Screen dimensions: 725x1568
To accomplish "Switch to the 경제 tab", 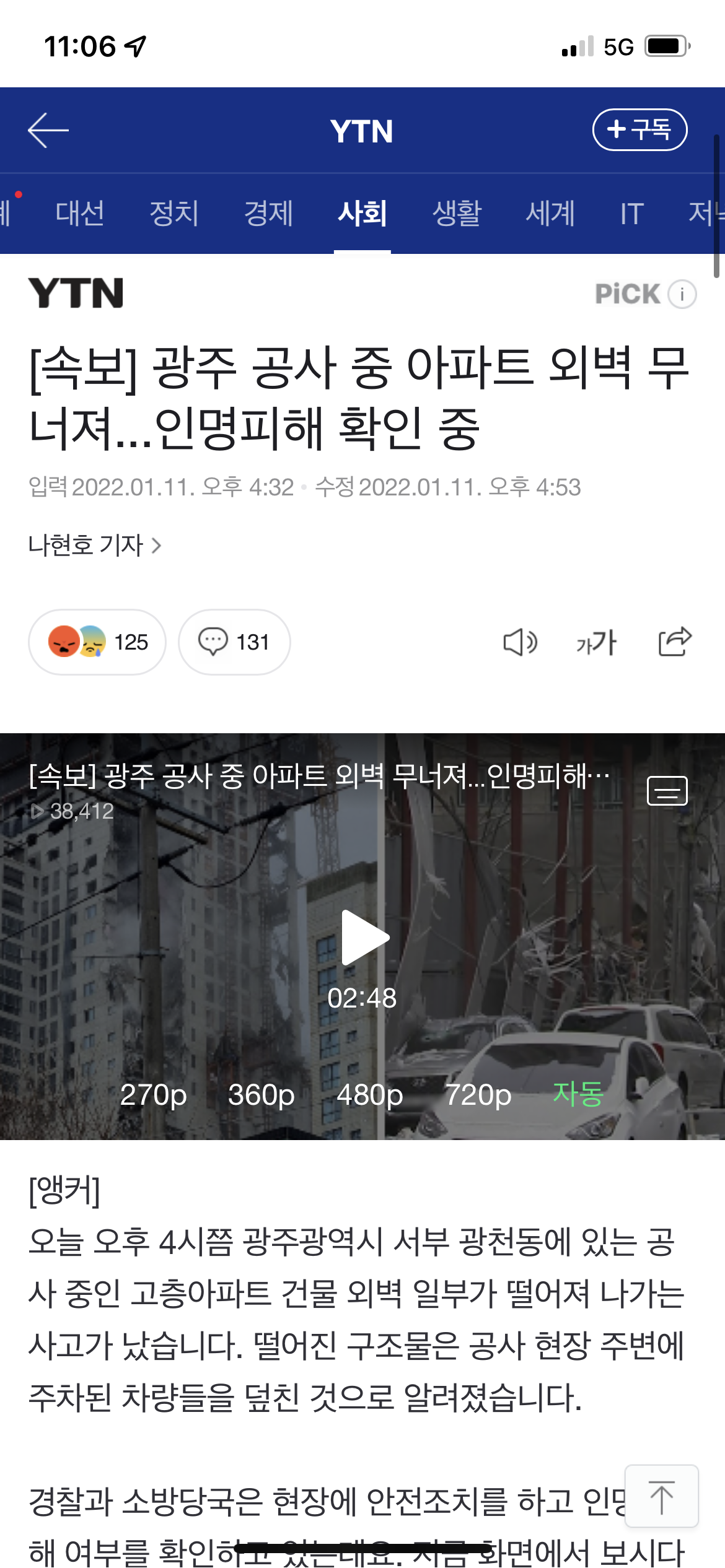I will click(x=268, y=213).
